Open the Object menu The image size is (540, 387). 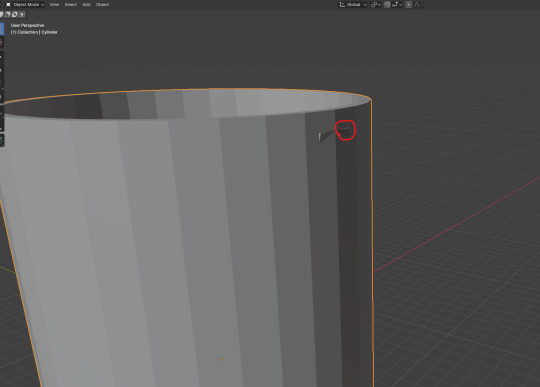tap(102, 4)
